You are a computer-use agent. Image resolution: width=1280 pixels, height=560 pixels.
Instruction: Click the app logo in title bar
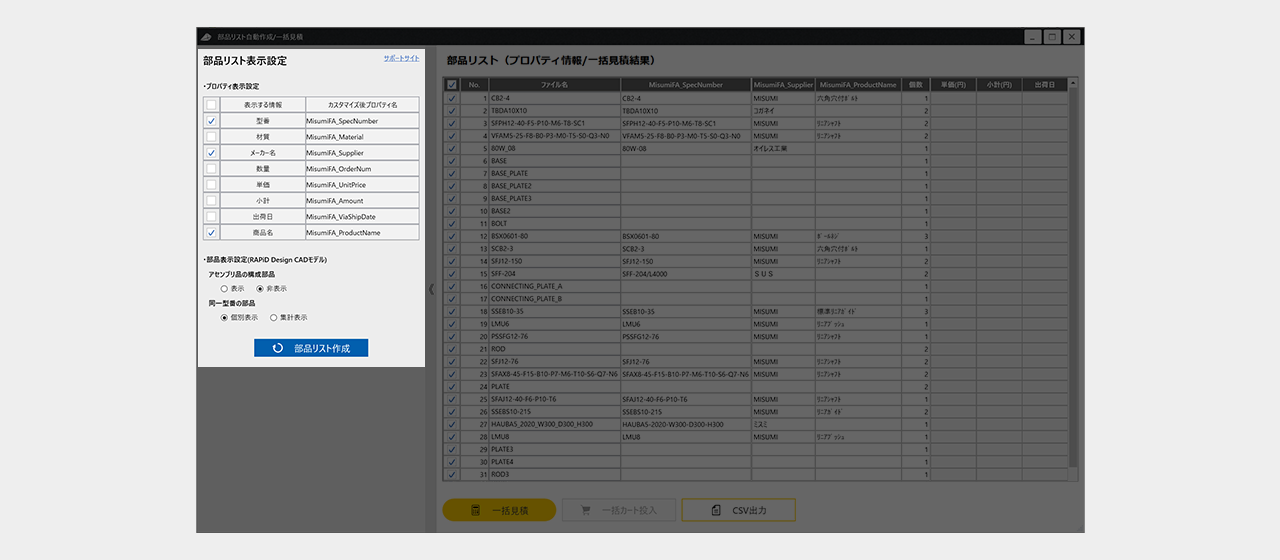pyautogui.click(x=206, y=37)
